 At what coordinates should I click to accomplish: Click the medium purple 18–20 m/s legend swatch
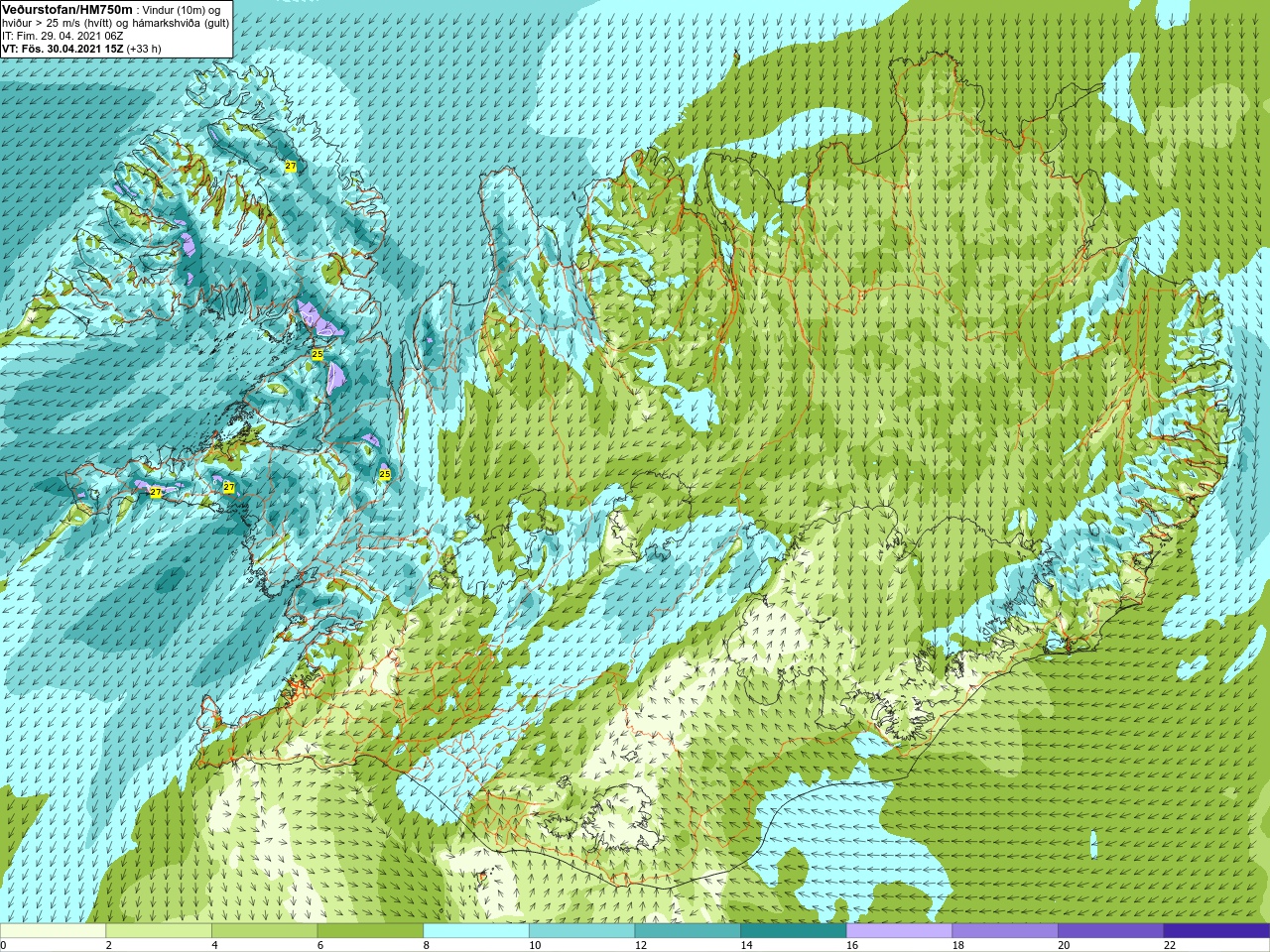(x=1005, y=931)
